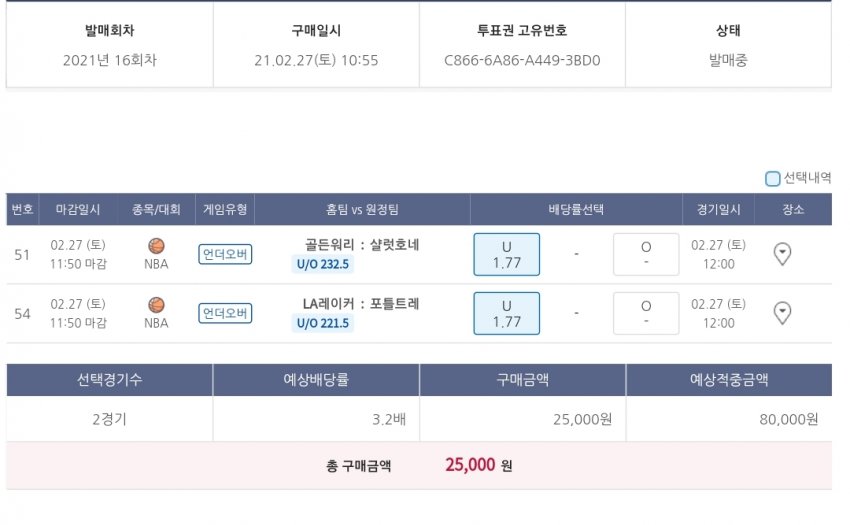Click basketball icon in row 51

pos(156,245)
